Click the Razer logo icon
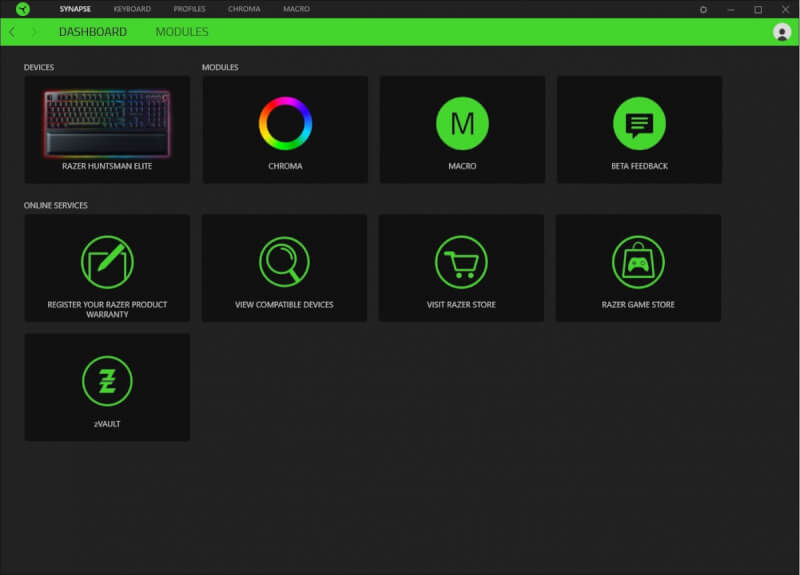This screenshot has height=575, width=800. tap(23, 9)
